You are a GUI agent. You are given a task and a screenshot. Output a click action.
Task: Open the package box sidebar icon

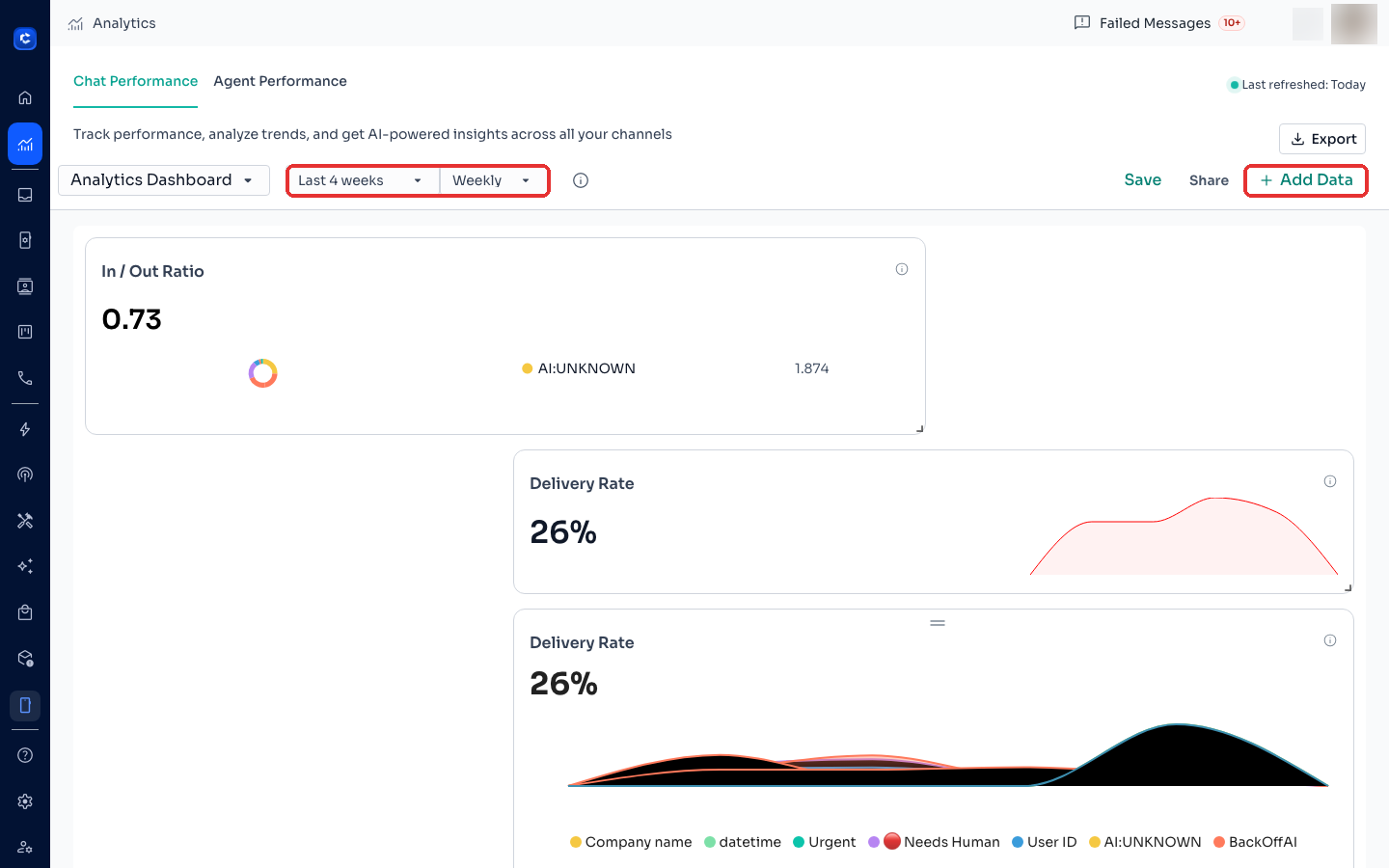click(x=25, y=659)
